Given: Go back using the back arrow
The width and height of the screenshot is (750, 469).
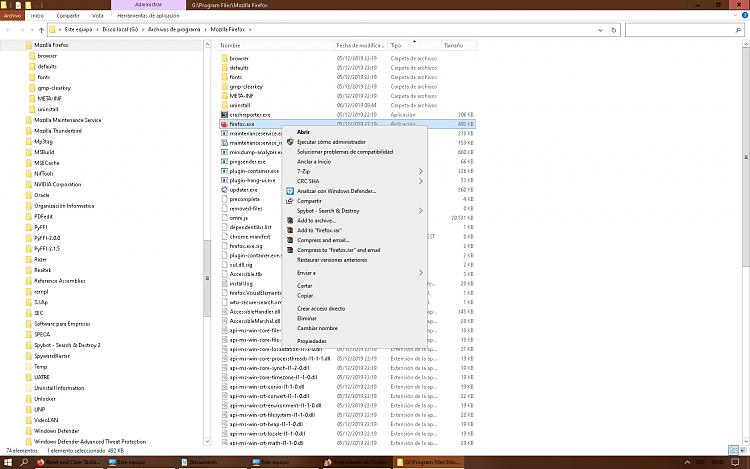Looking at the screenshot, I should coord(9,30).
